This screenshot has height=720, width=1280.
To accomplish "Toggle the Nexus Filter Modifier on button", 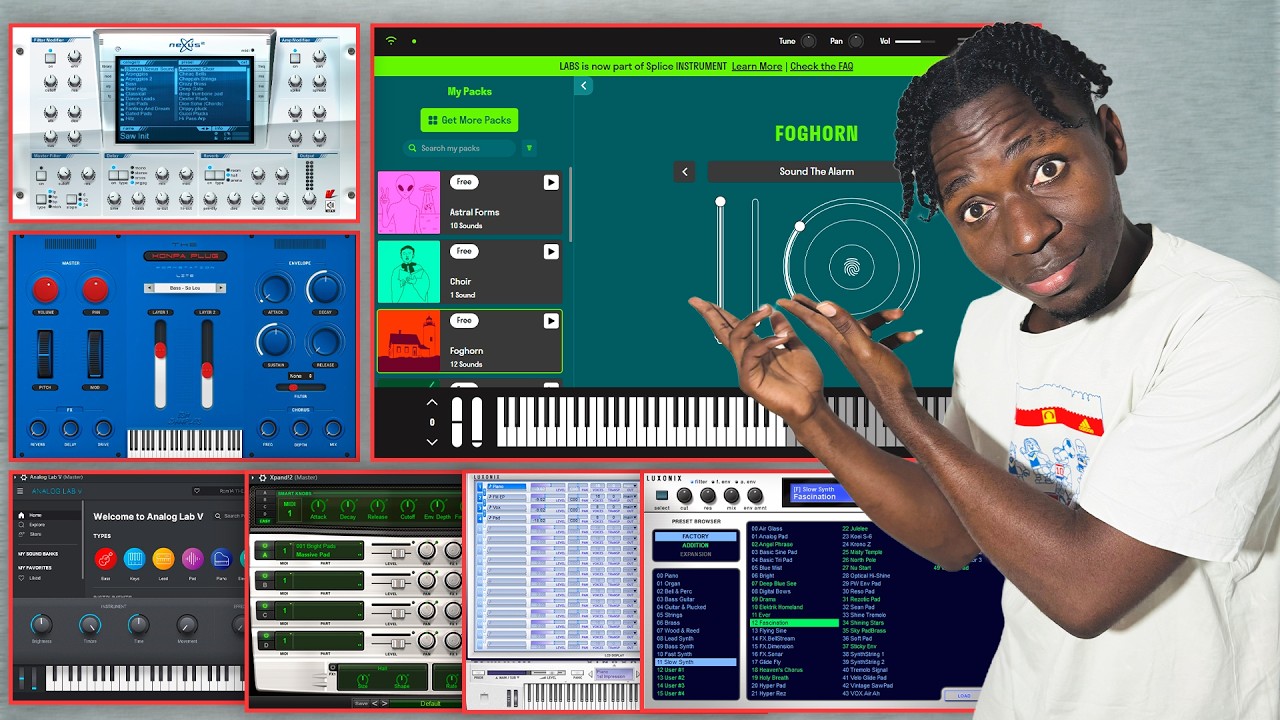I will click(50, 59).
